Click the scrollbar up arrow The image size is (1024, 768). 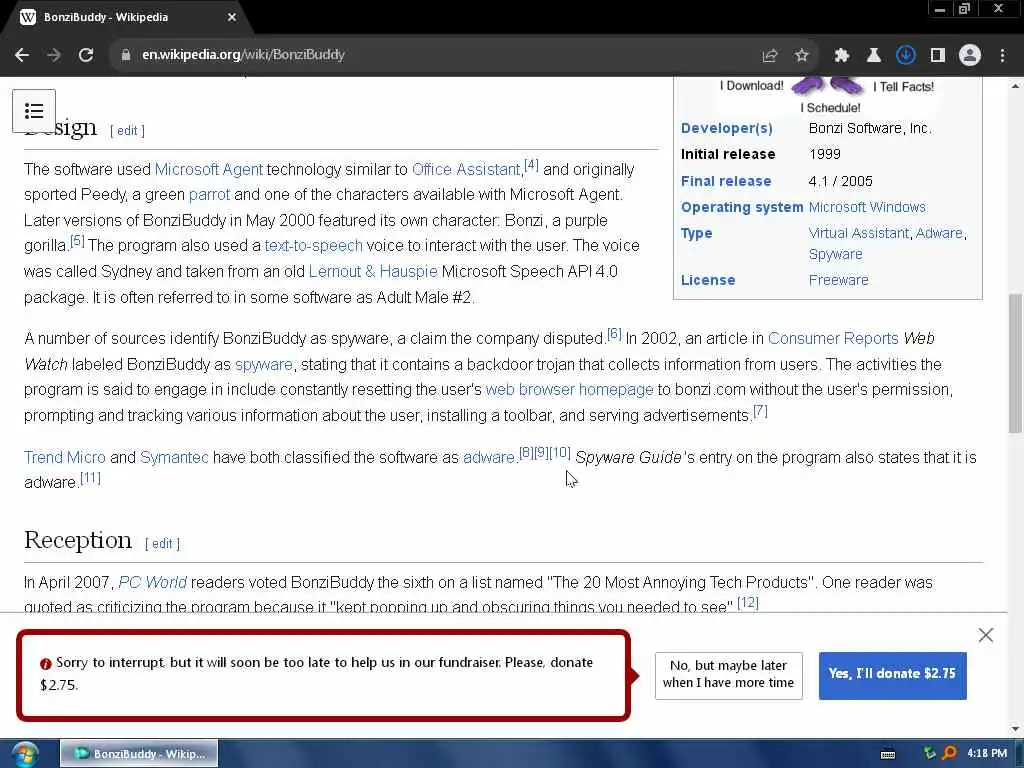pos(1015,86)
